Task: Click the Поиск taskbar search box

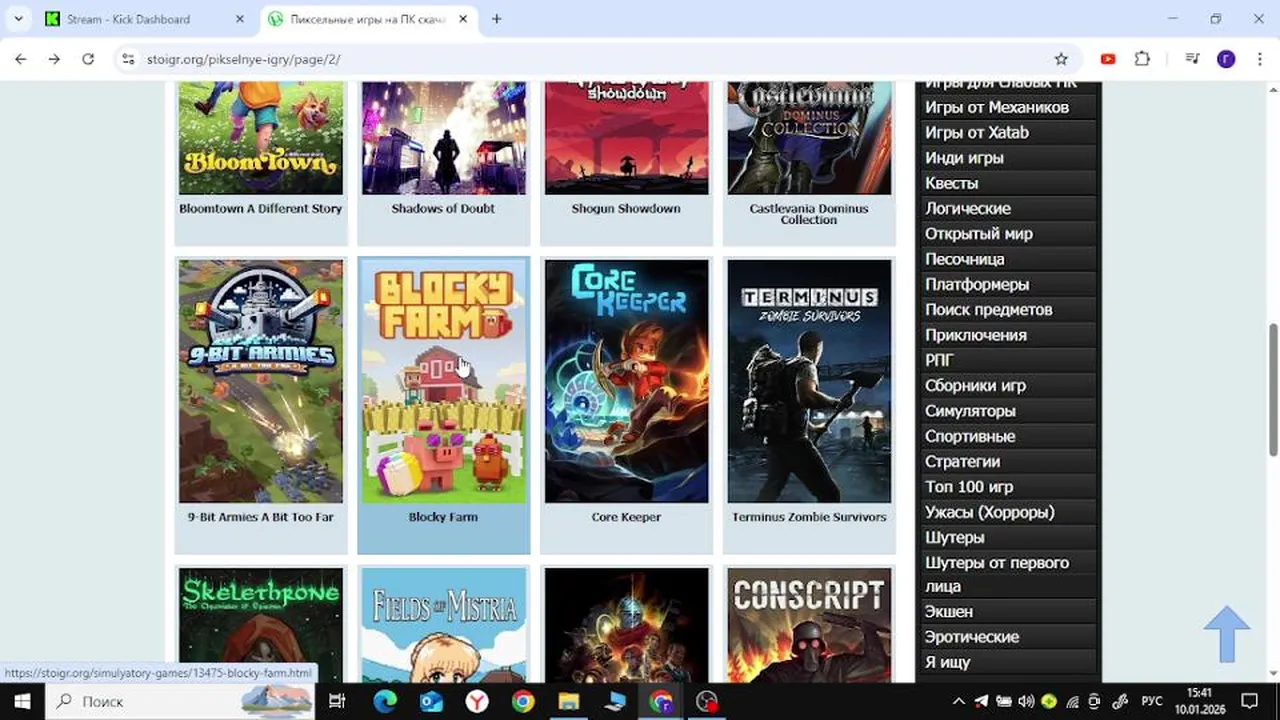Action: coord(180,701)
